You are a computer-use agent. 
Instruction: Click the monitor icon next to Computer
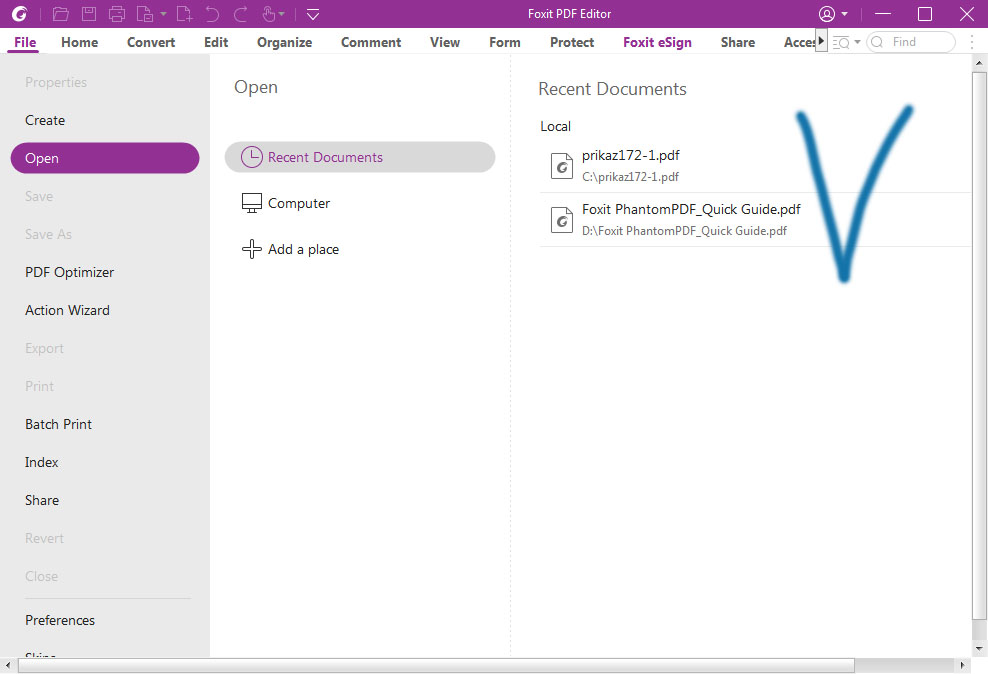(x=251, y=203)
